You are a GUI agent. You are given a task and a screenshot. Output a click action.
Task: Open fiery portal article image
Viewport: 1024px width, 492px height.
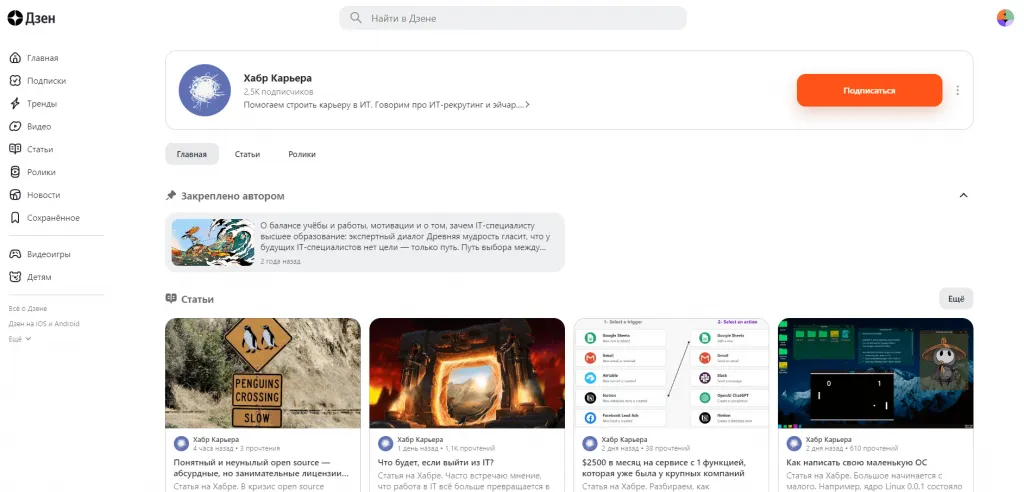click(467, 373)
